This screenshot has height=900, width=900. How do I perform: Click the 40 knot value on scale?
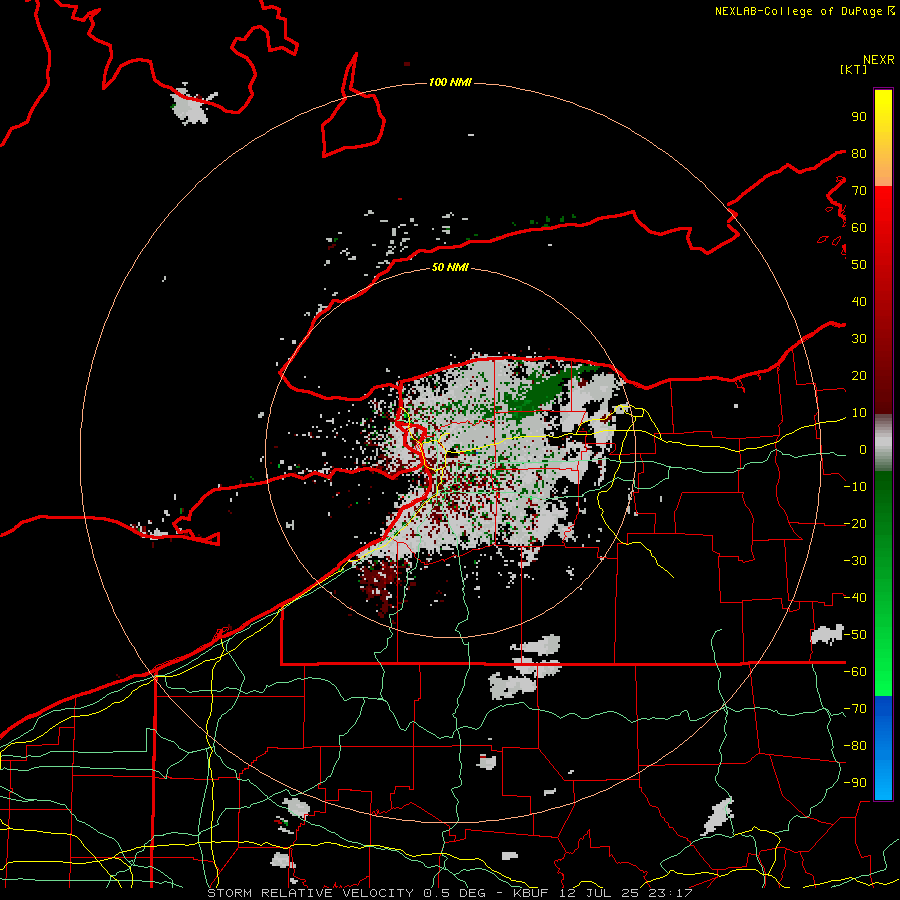coord(859,301)
